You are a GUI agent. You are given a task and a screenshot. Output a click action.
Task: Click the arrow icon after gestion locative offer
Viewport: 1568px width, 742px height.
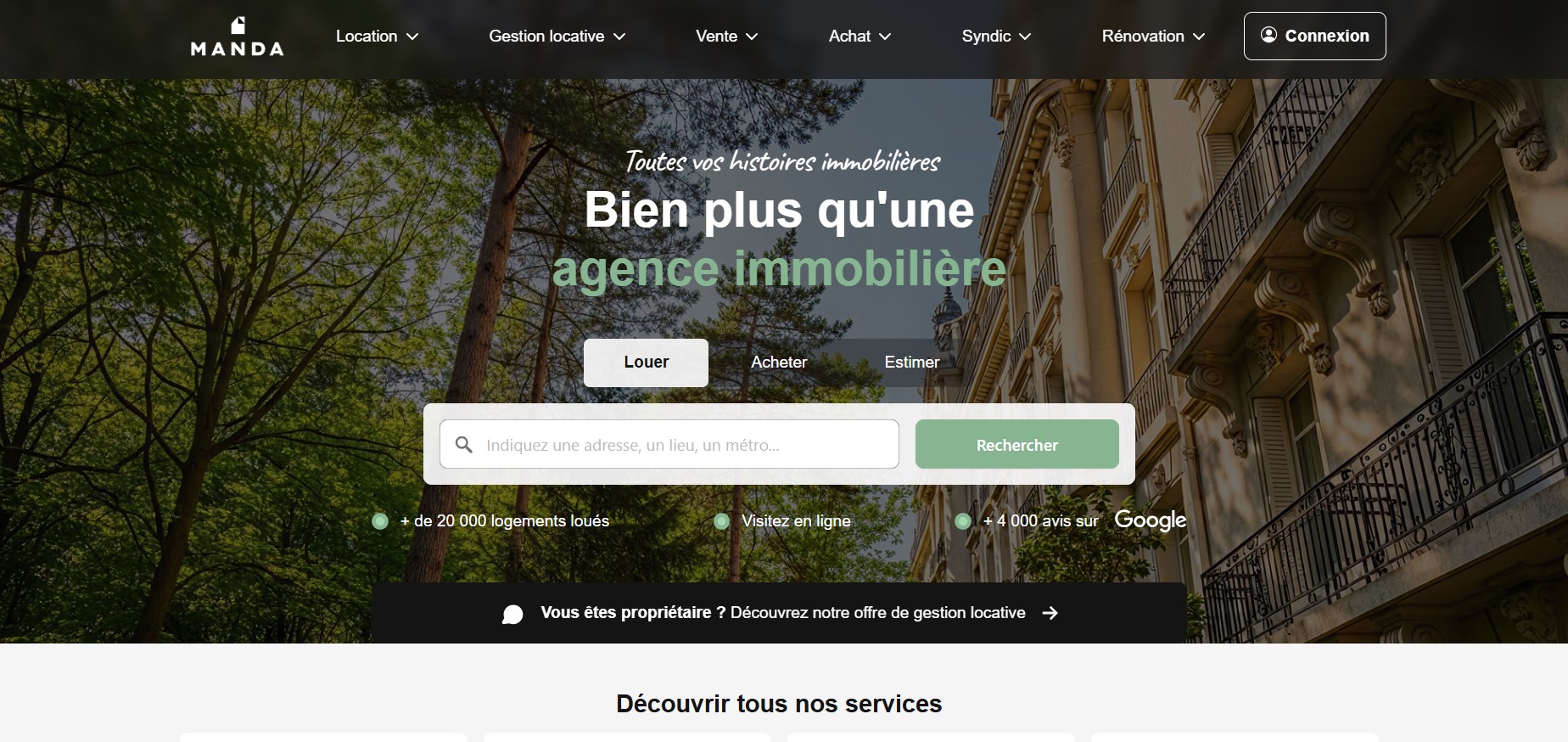pyautogui.click(x=1050, y=613)
